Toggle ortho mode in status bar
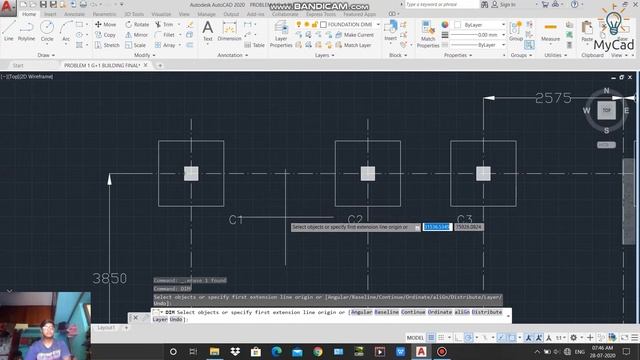640x360 pixels. pyautogui.click(x=458, y=338)
